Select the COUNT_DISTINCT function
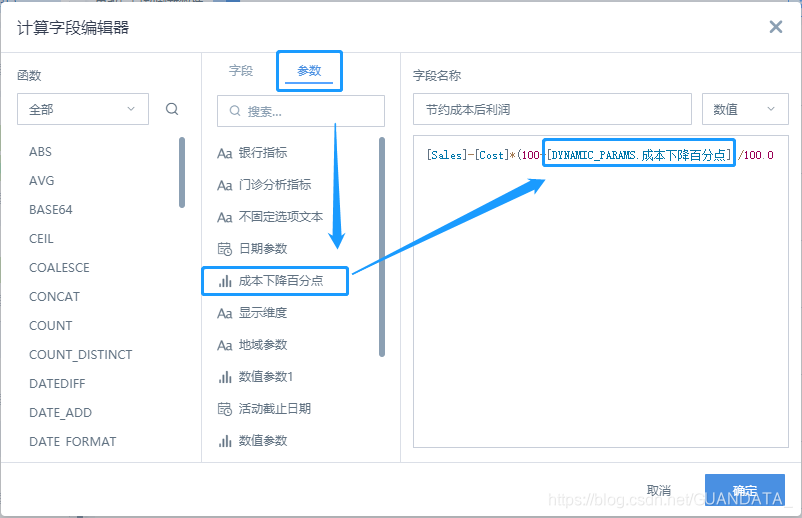The height and width of the screenshot is (518, 802). [81, 355]
